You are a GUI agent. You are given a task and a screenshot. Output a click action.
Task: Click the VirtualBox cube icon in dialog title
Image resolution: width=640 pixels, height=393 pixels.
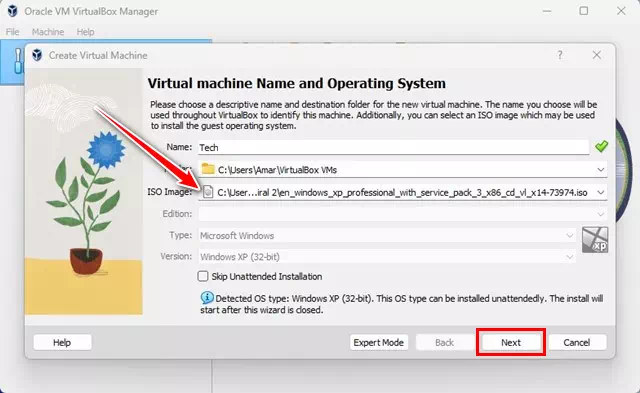coord(37,55)
